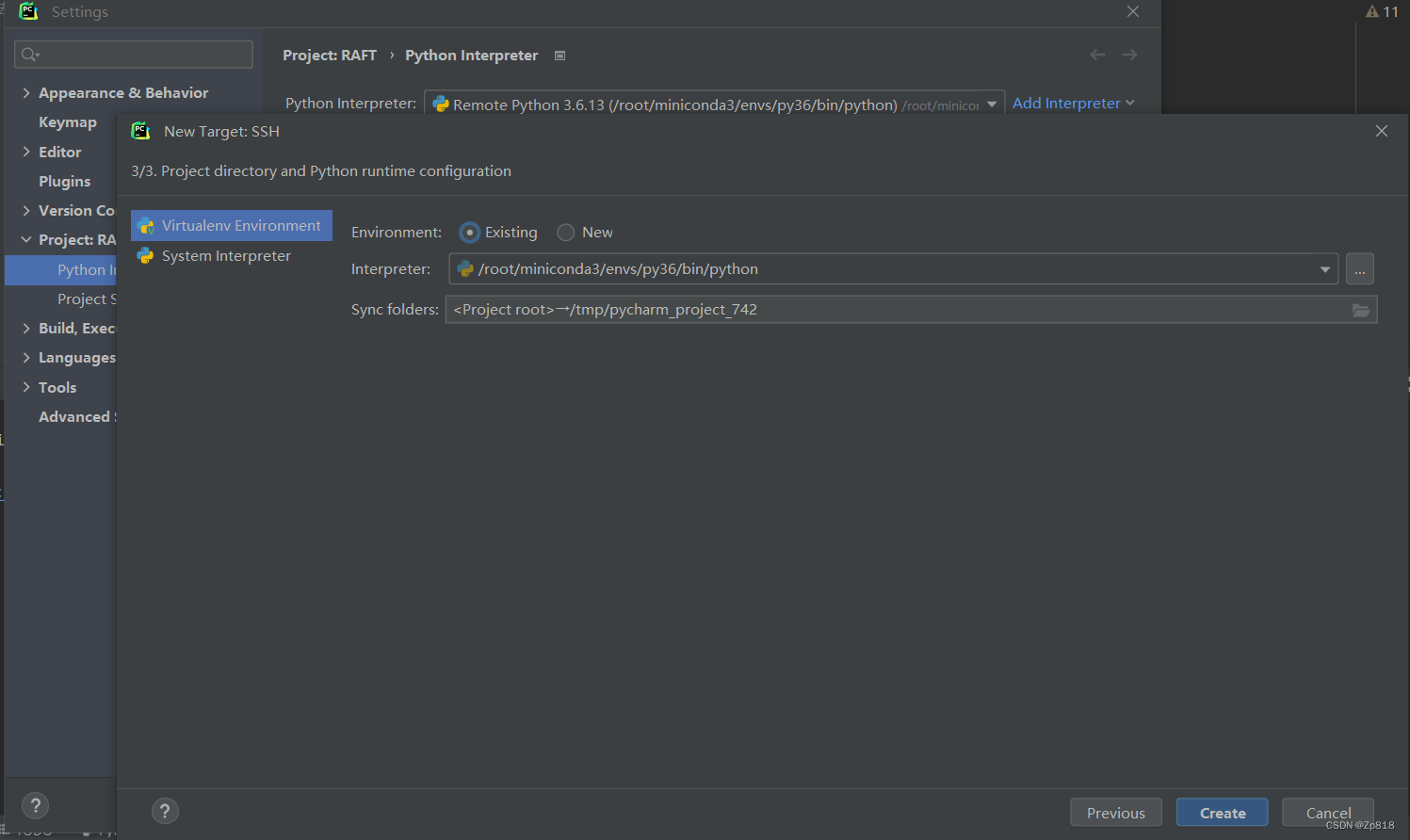Image resolution: width=1410 pixels, height=840 pixels.
Task: Click the Sync folders path field
Action: click(911, 310)
